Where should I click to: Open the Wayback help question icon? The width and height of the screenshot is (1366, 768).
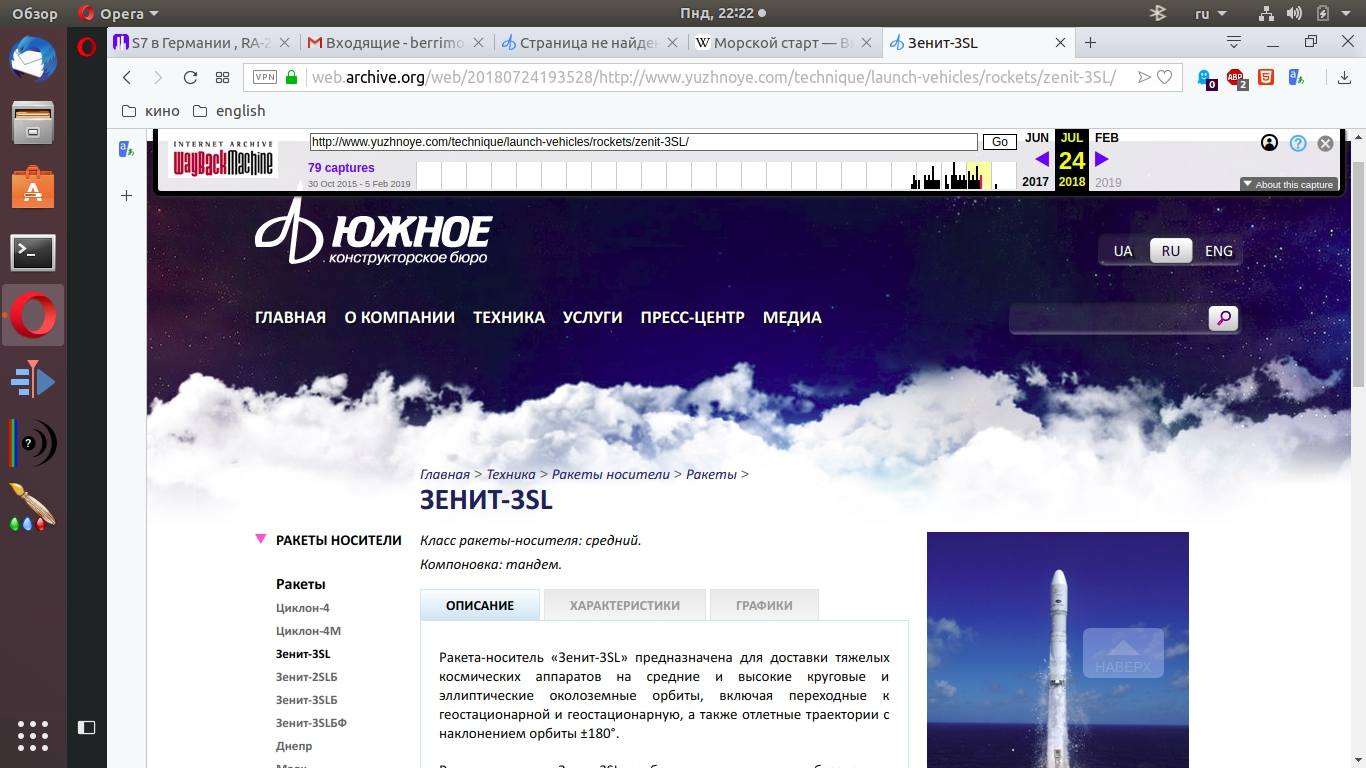(x=1298, y=143)
